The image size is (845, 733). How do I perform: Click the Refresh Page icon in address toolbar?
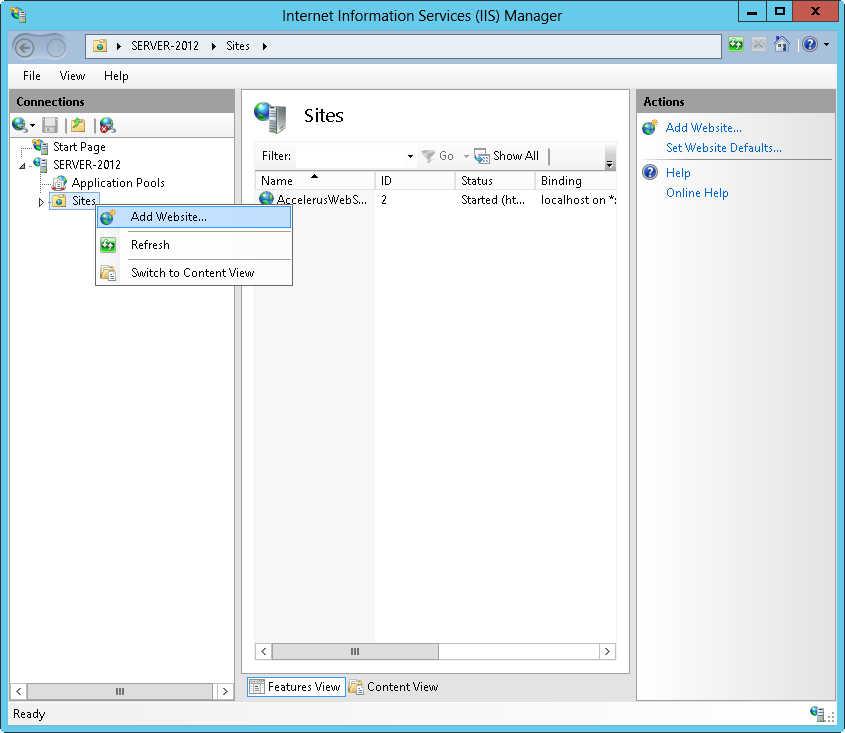pos(736,44)
